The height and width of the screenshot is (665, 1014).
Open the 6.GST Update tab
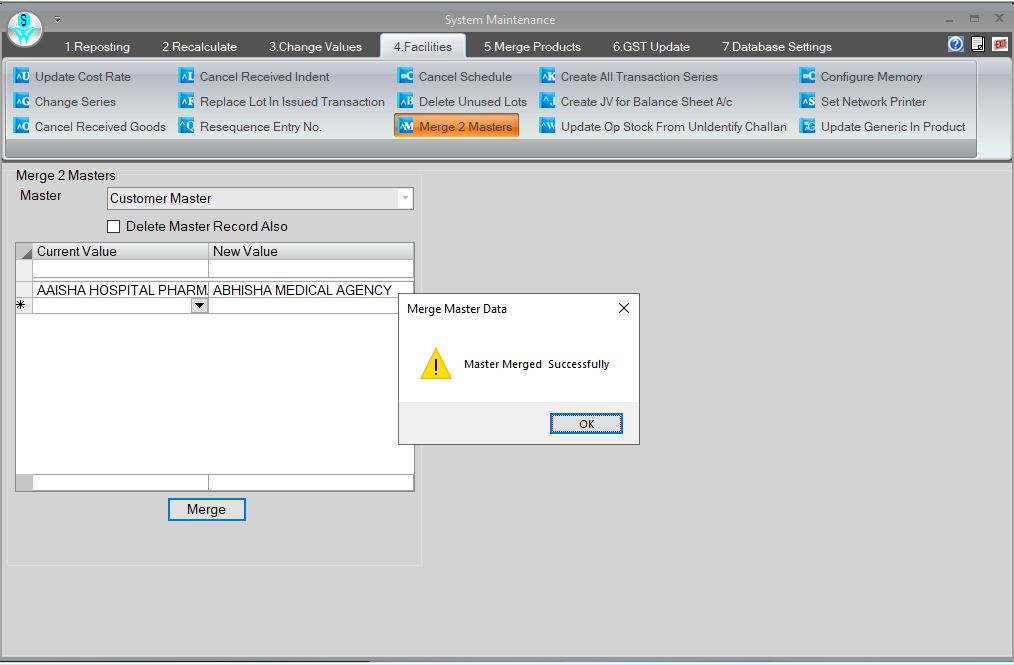[651, 47]
